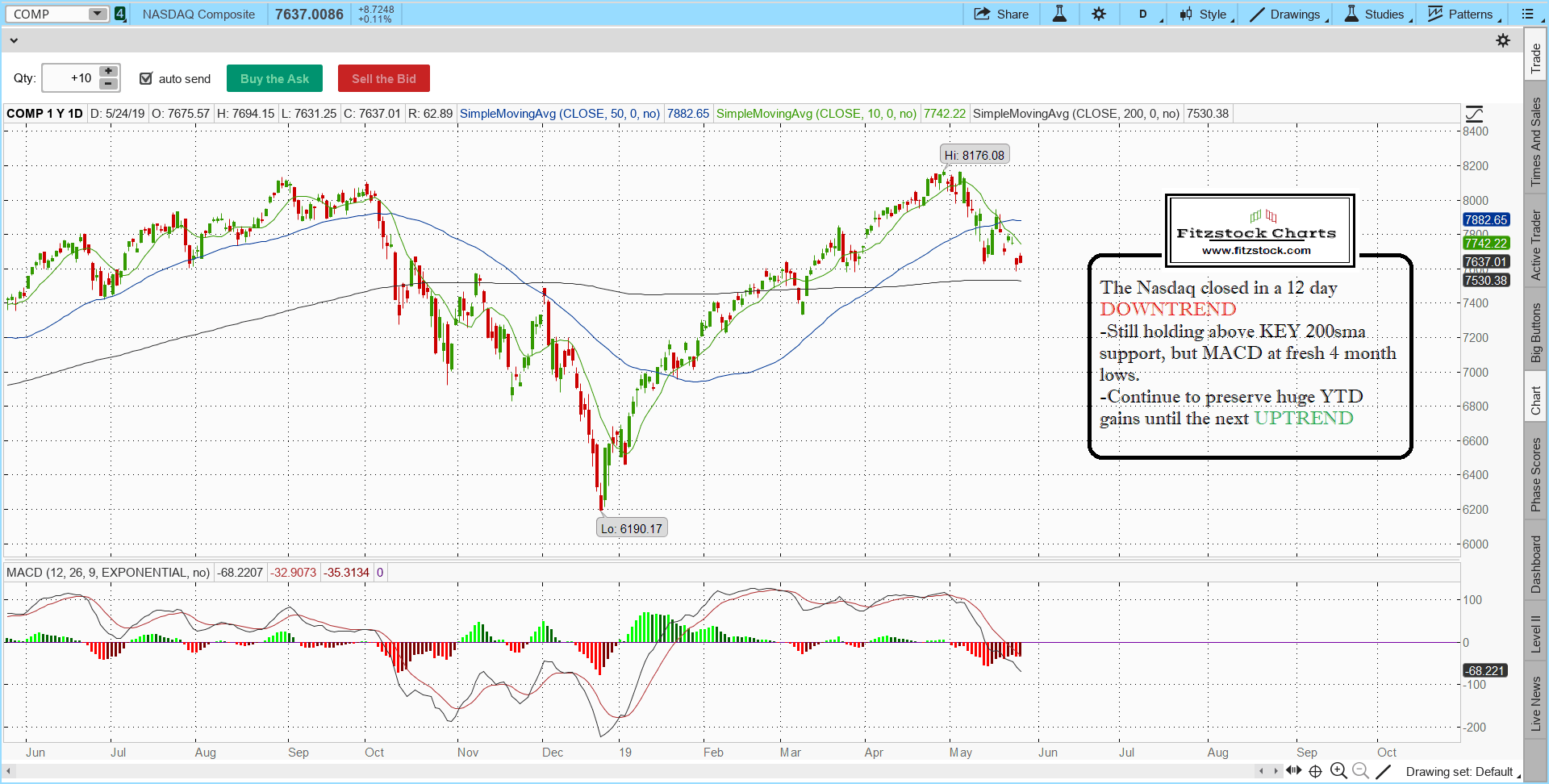
Task: Click the zoom in magnifier icon
Action: point(1338,771)
